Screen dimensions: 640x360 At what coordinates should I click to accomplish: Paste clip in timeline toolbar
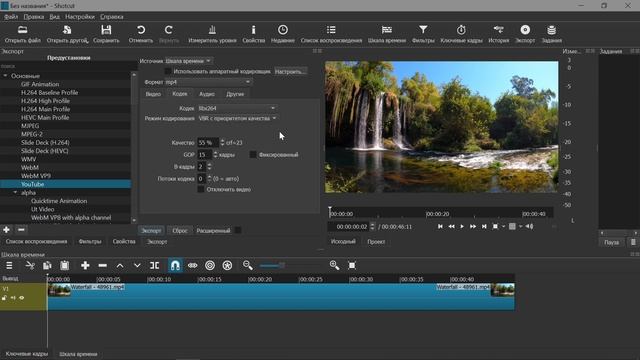[64, 266]
